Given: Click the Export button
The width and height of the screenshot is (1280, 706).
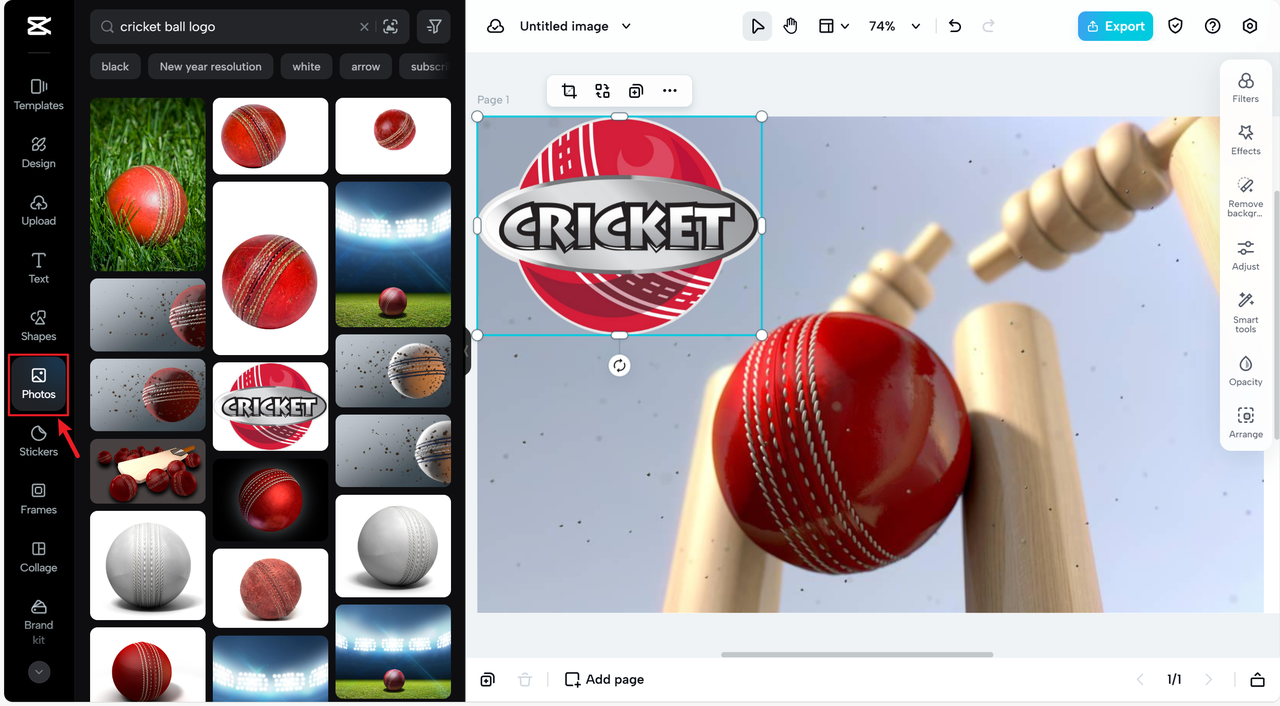Looking at the screenshot, I should tap(1115, 27).
